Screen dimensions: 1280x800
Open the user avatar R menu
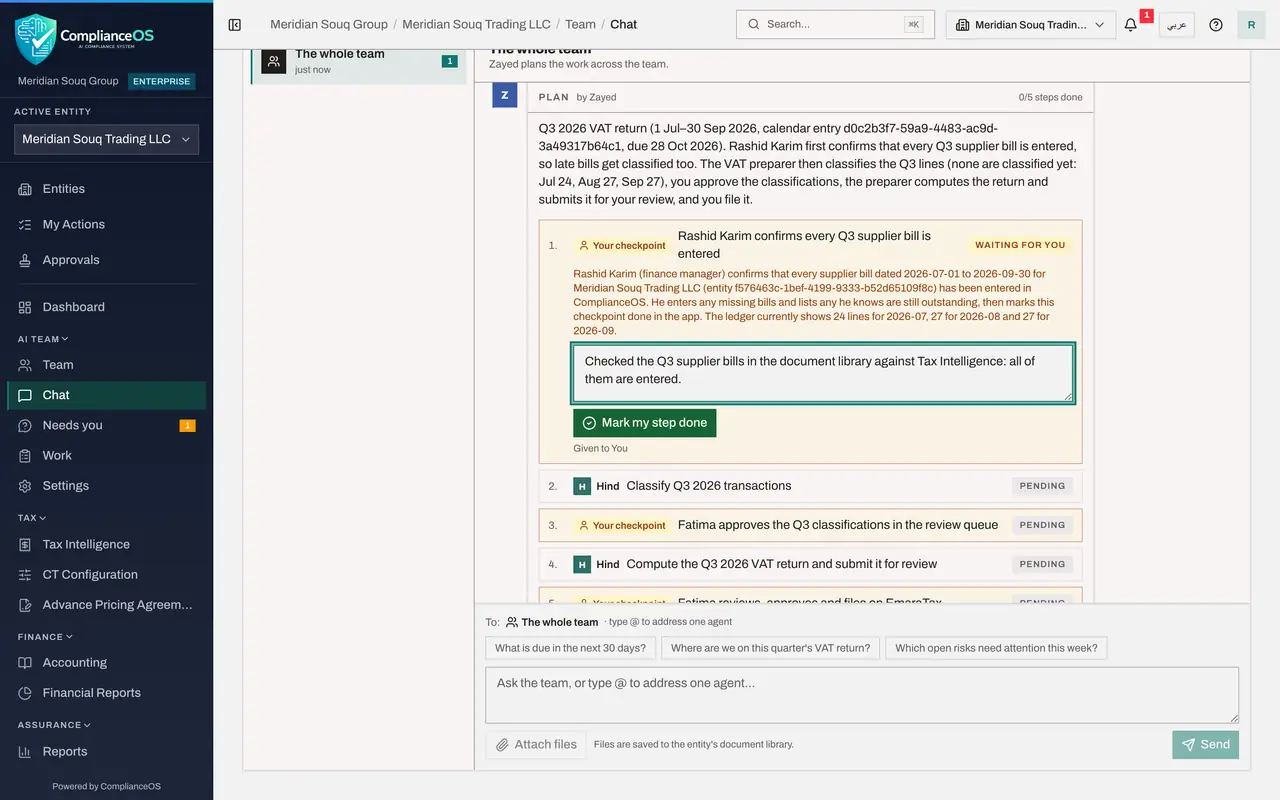(x=1251, y=25)
